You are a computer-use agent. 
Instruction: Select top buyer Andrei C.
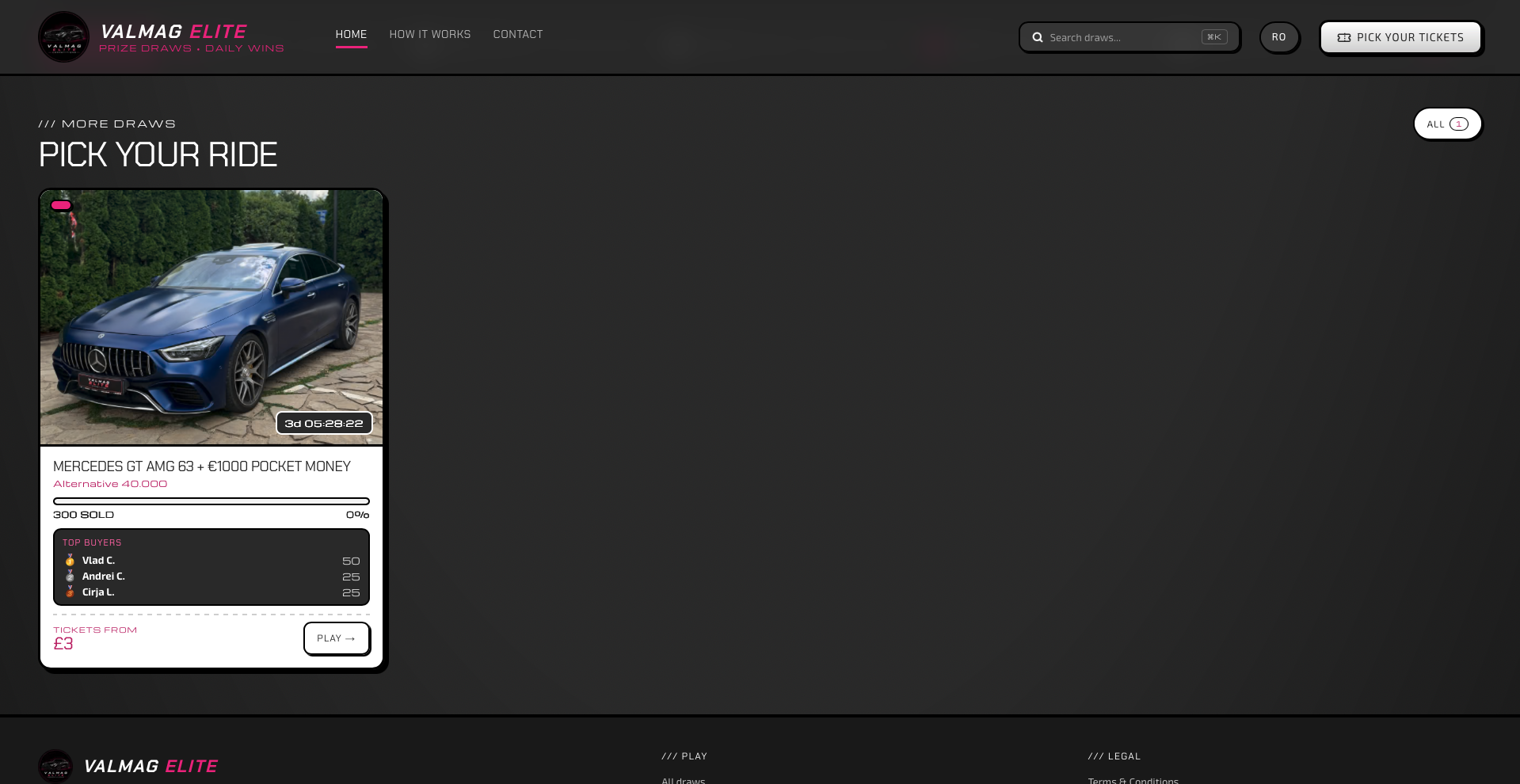coord(104,577)
